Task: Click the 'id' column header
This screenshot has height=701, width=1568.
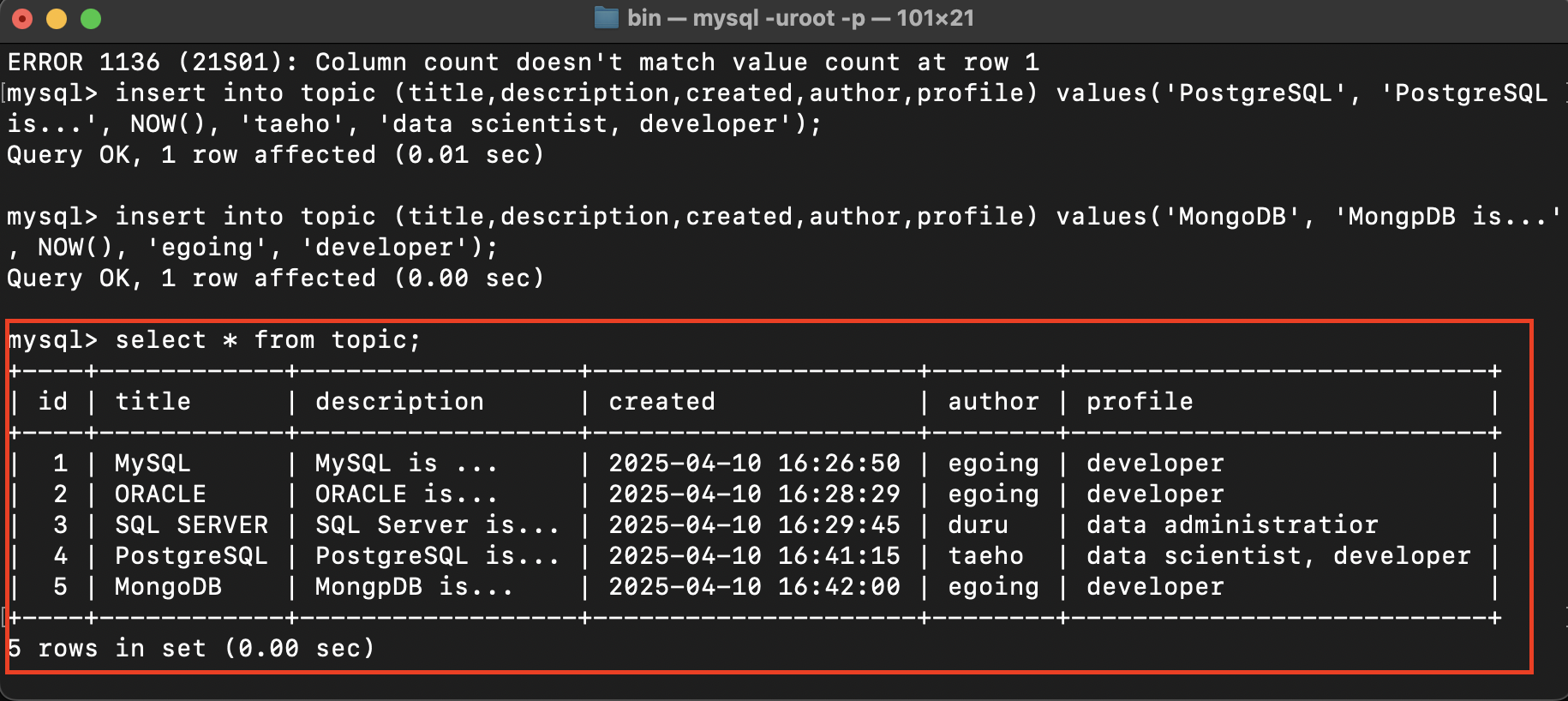Action: tap(52, 401)
